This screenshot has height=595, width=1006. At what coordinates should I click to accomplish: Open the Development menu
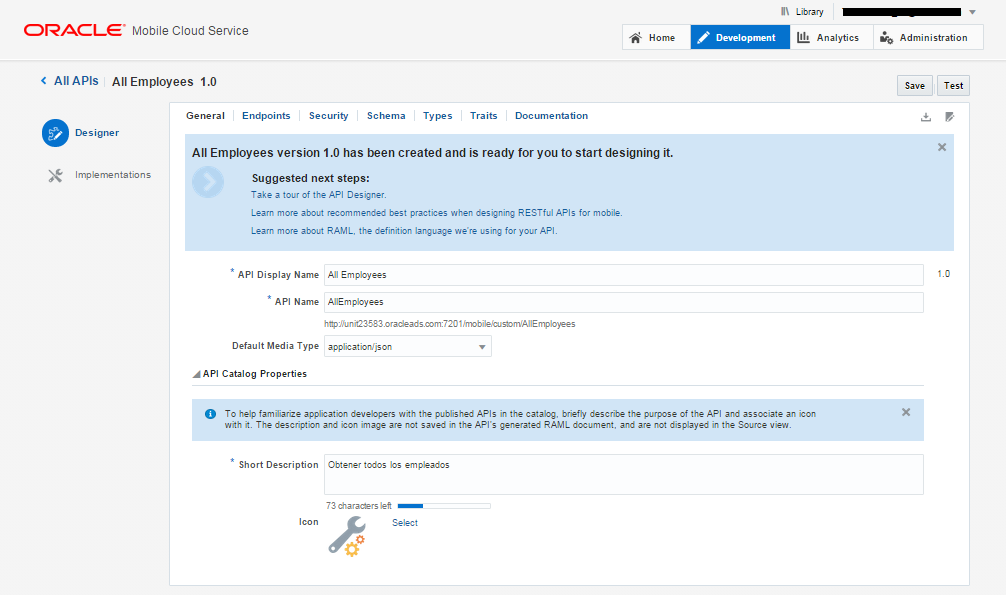740,37
